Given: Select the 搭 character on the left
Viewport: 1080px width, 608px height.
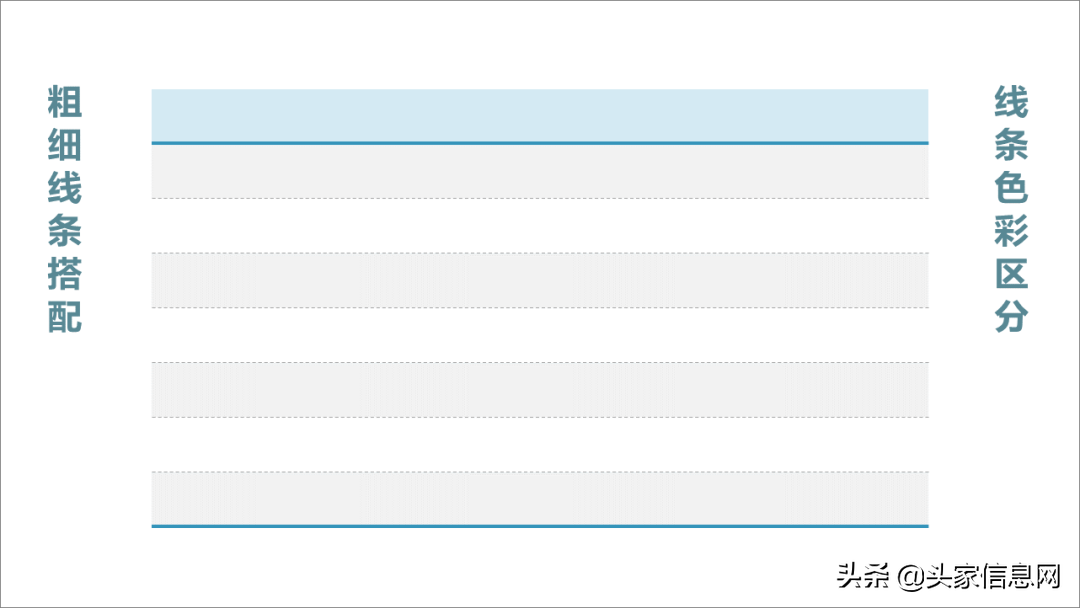Looking at the screenshot, I should pos(65,273).
